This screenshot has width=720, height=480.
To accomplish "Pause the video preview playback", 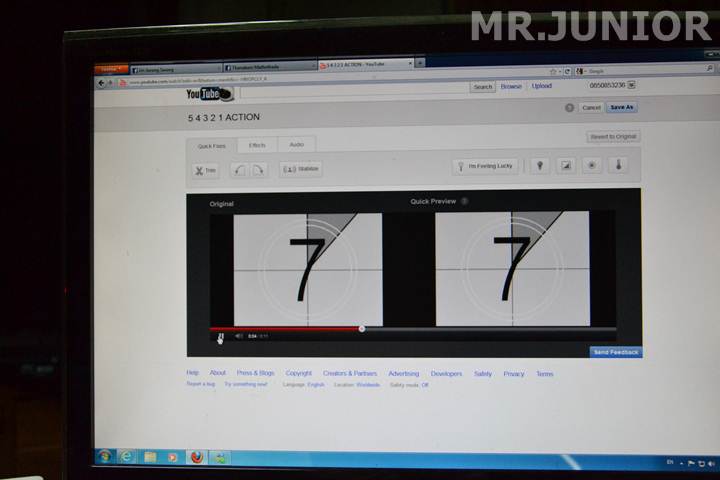I will tap(220, 337).
